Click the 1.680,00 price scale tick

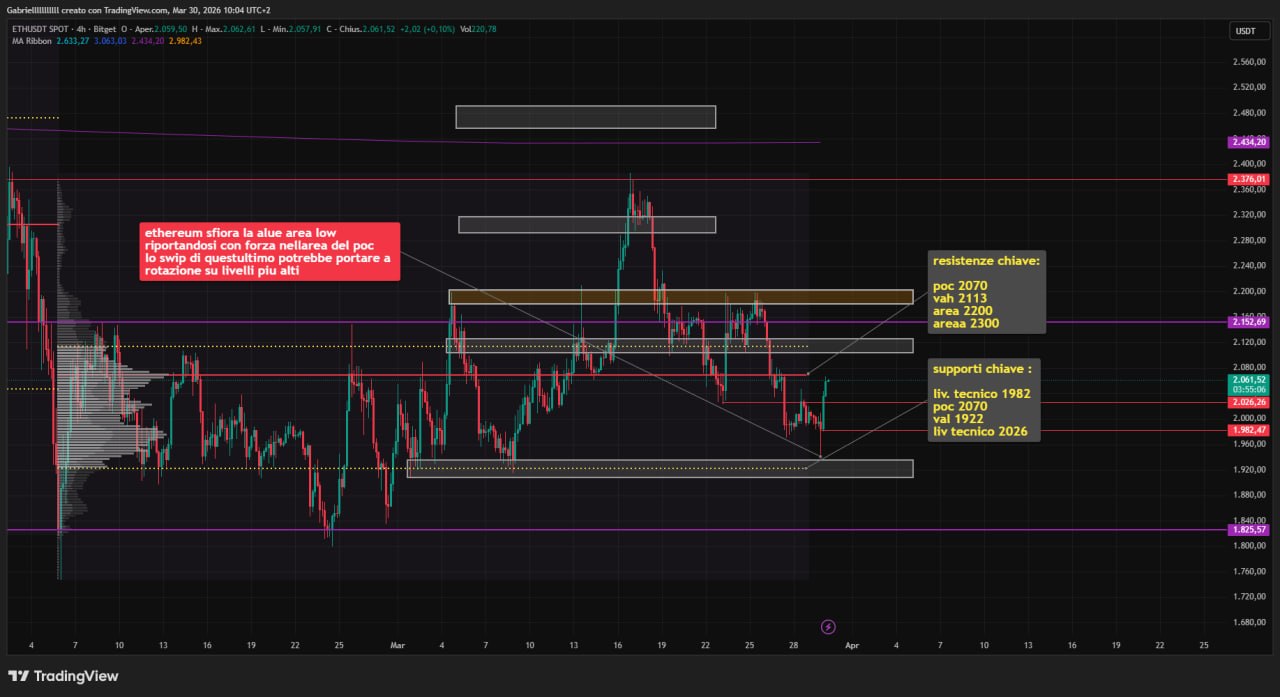click(1248, 622)
